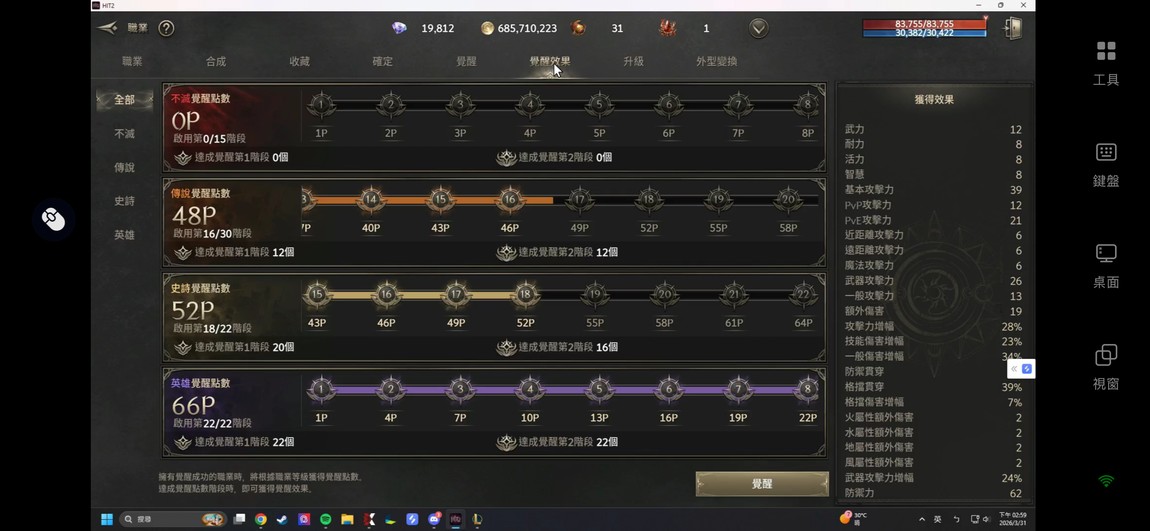Click the back arrow next to 職業
This screenshot has width=1150, height=531.
point(107,28)
